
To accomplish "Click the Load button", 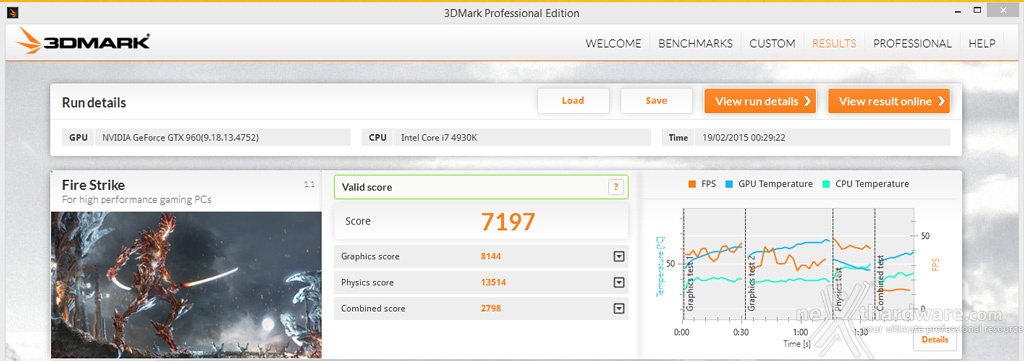I will pyautogui.click(x=573, y=101).
